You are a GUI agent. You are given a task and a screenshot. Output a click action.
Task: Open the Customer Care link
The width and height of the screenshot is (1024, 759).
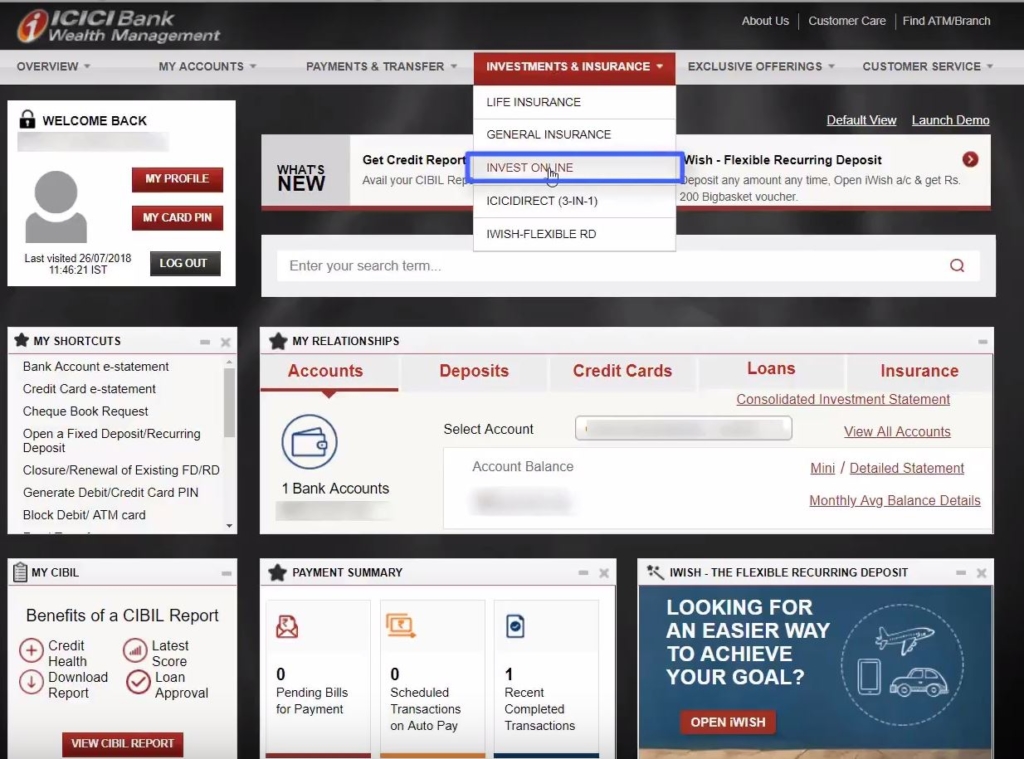pyautogui.click(x=847, y=21)
